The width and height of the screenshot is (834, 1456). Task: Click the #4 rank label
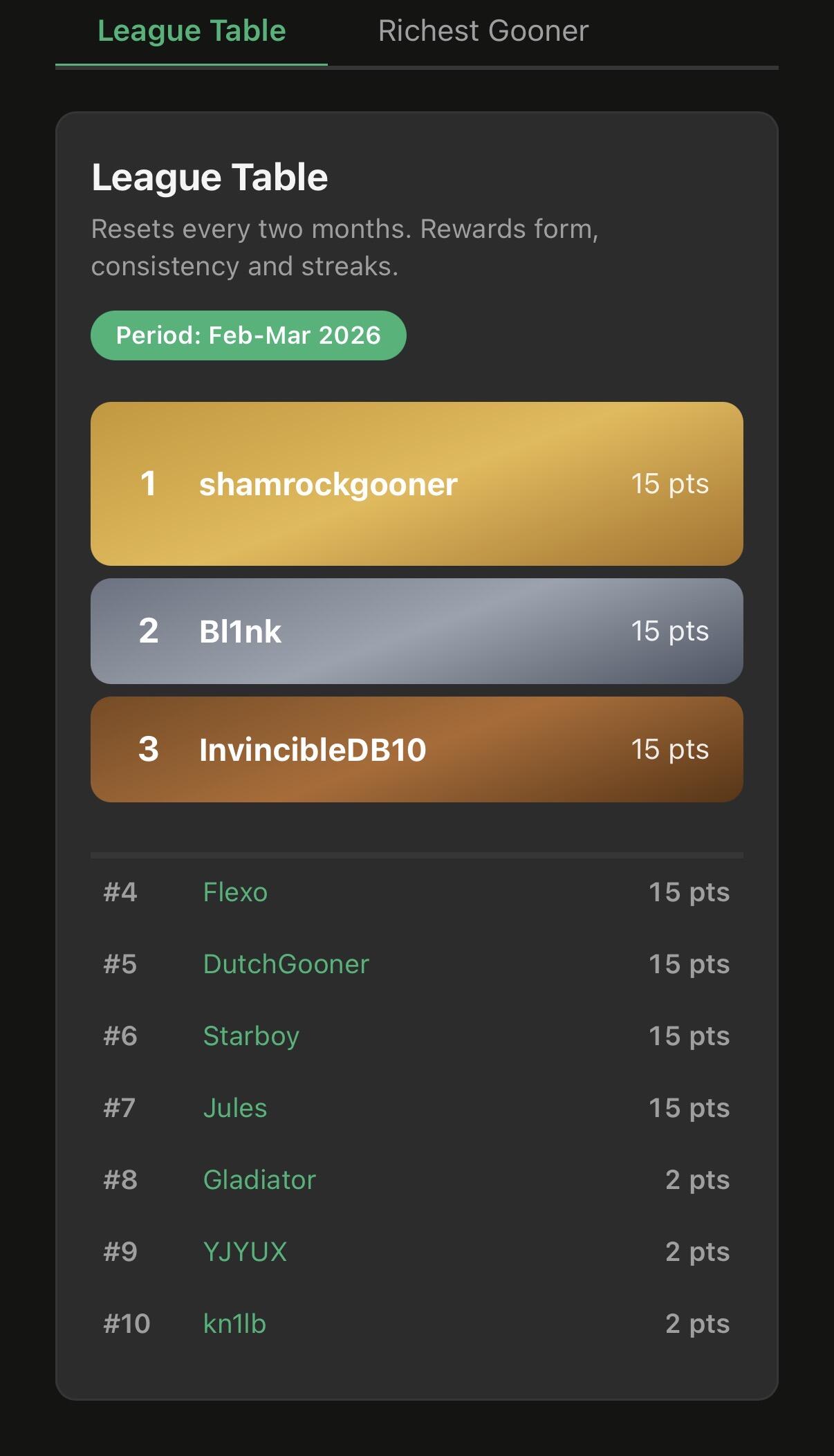(120, 892)
